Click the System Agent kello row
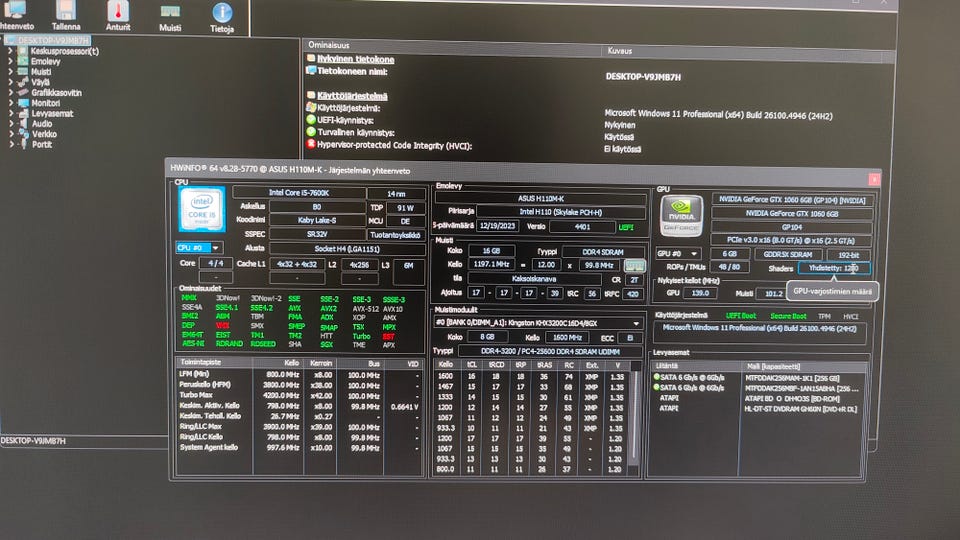The image size is (960, 540). [x=299, y=448]
